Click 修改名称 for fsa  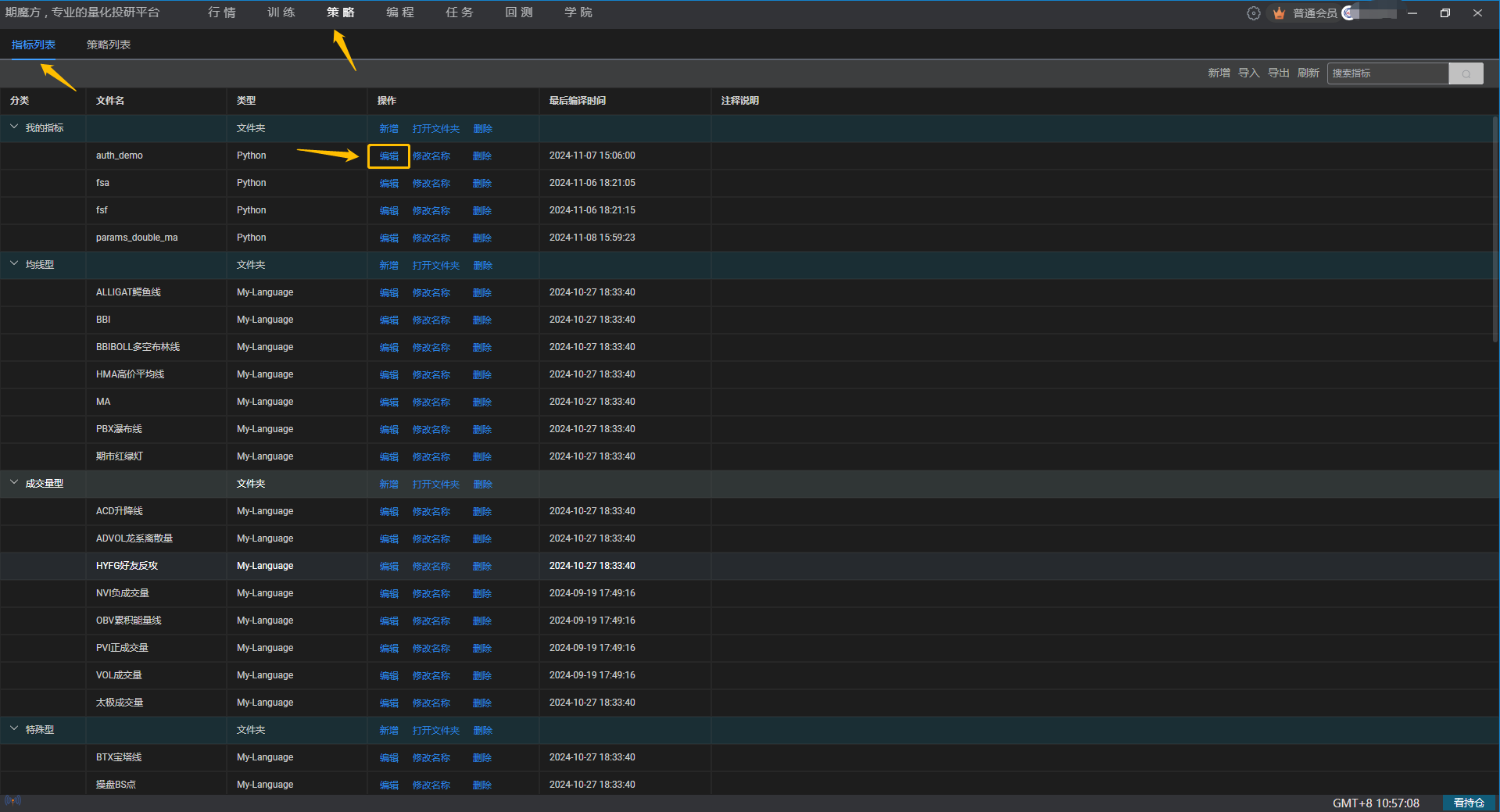coord(431,184)
